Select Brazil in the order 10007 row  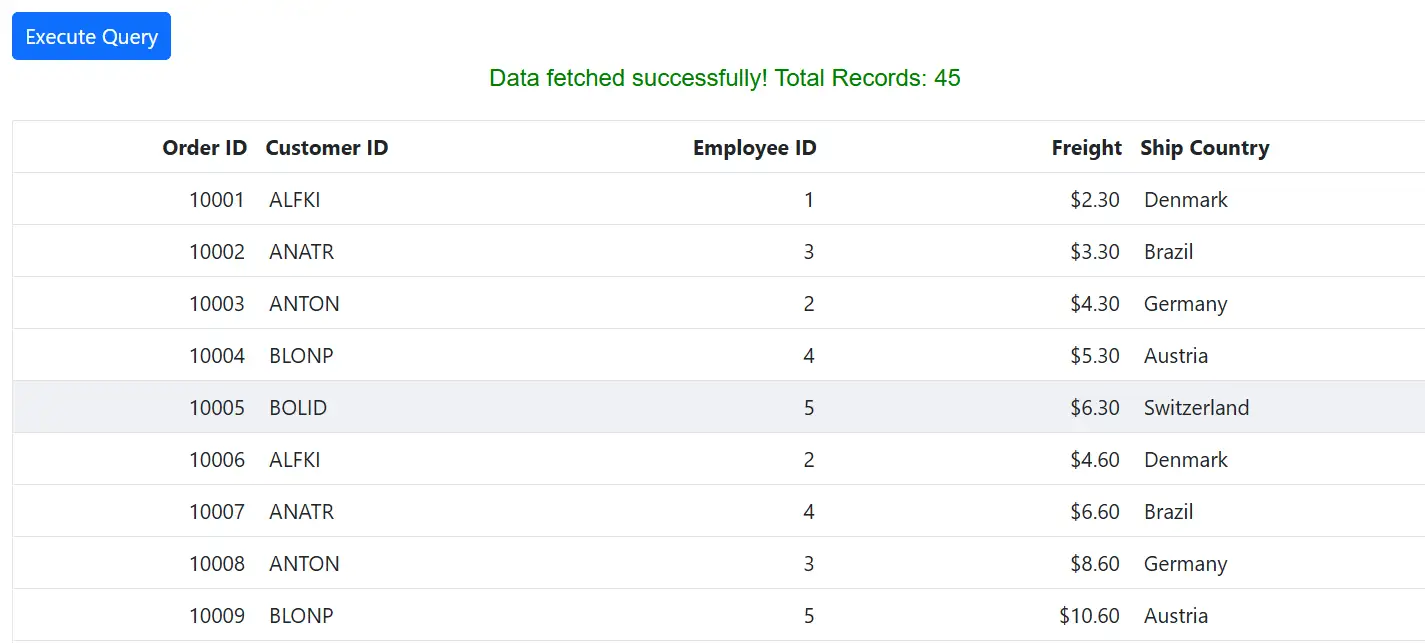[x=1169, y=512]
